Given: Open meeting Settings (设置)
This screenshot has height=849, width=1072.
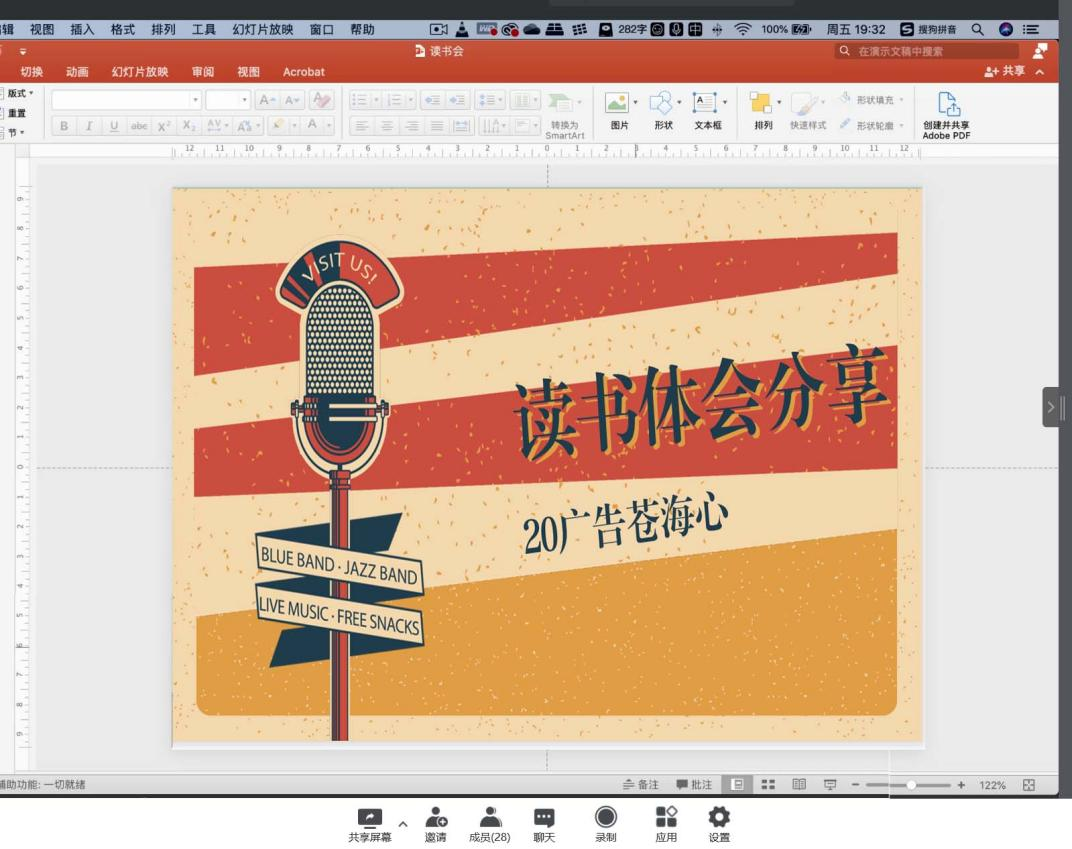Looking at the screenshot, I should (x=718, y=824).
